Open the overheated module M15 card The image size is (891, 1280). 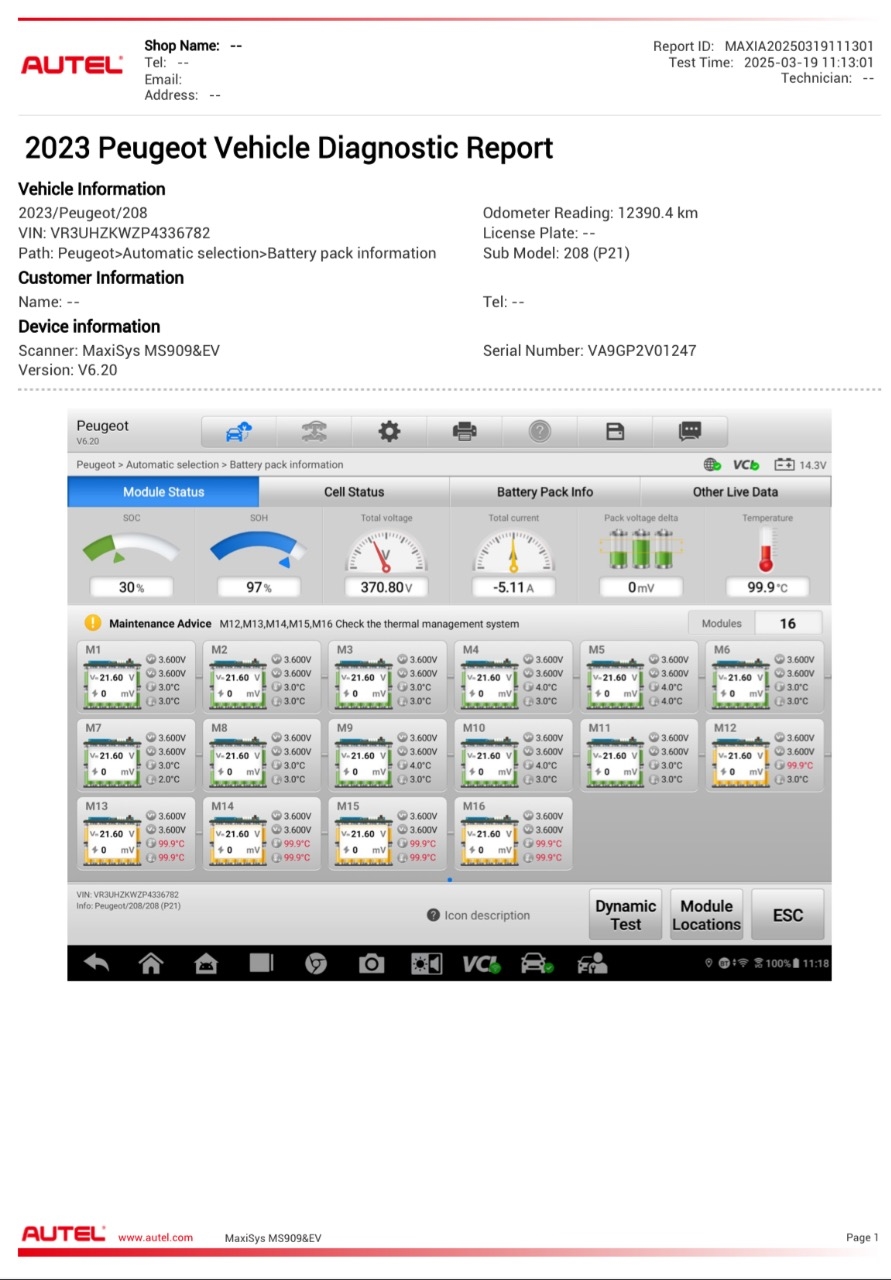[x=387, y=832]
